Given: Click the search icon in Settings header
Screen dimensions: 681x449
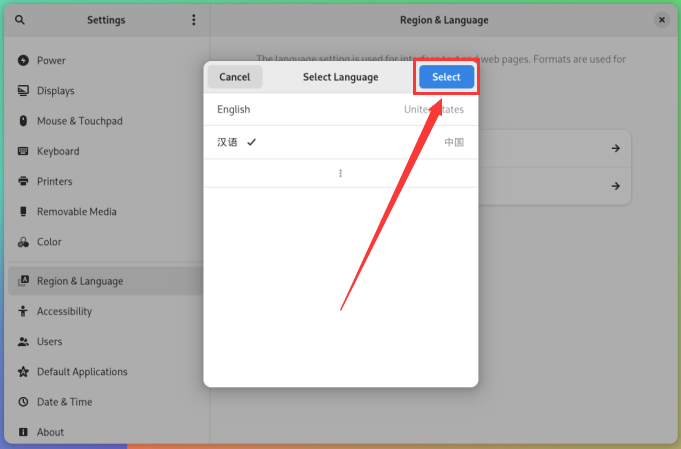Looking at the screenshot, I should [x=20, y=20].
